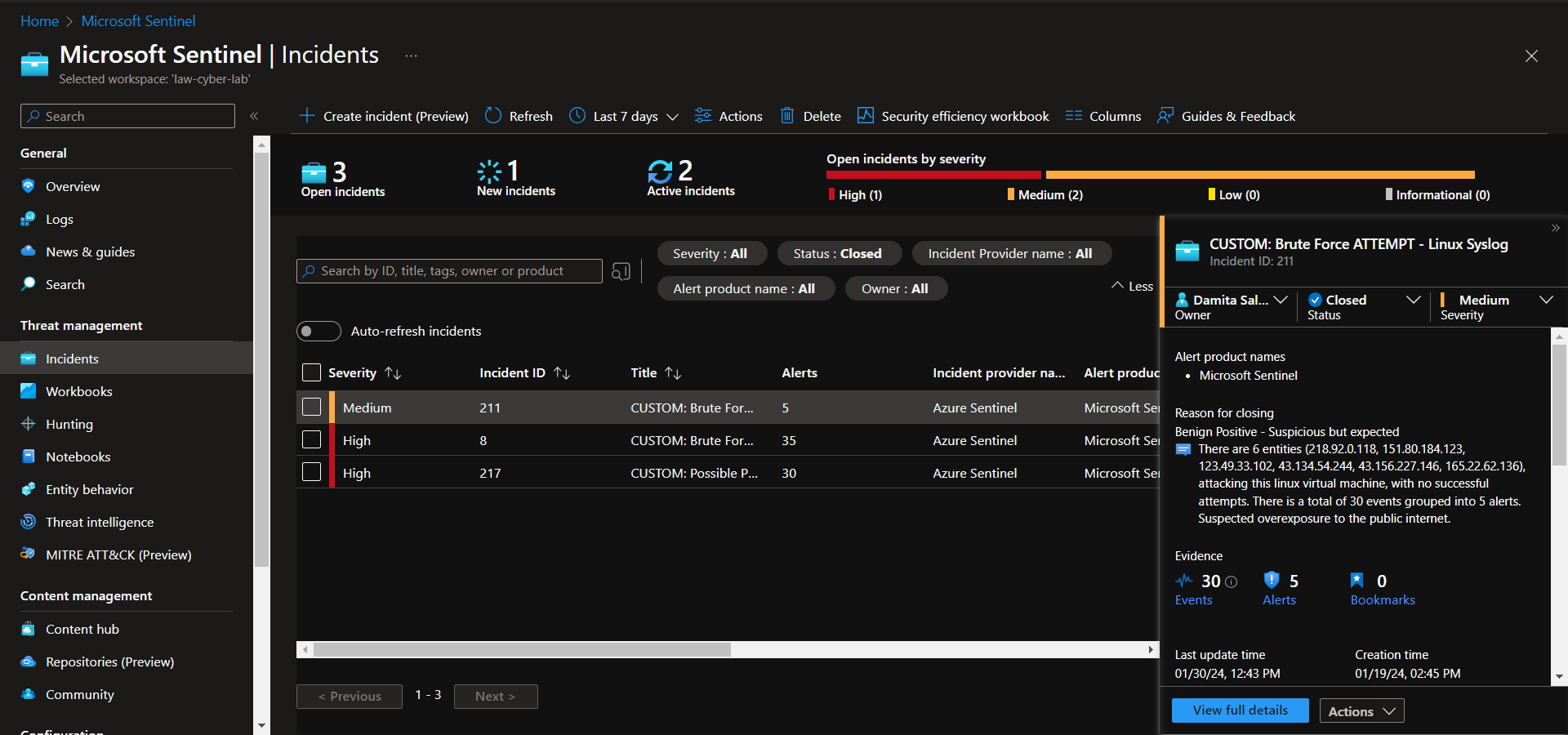1568x735 pixels.
Task: Click the sidebar Search magnifier icon under General
Action: (29, 284)
